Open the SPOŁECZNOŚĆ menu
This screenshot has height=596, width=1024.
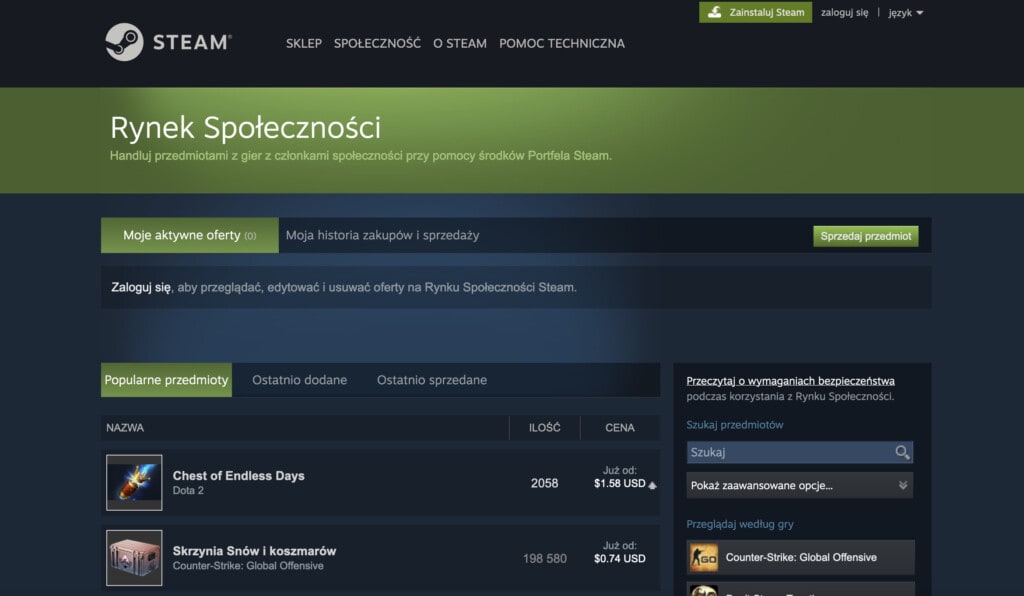[x=377, y=43]
